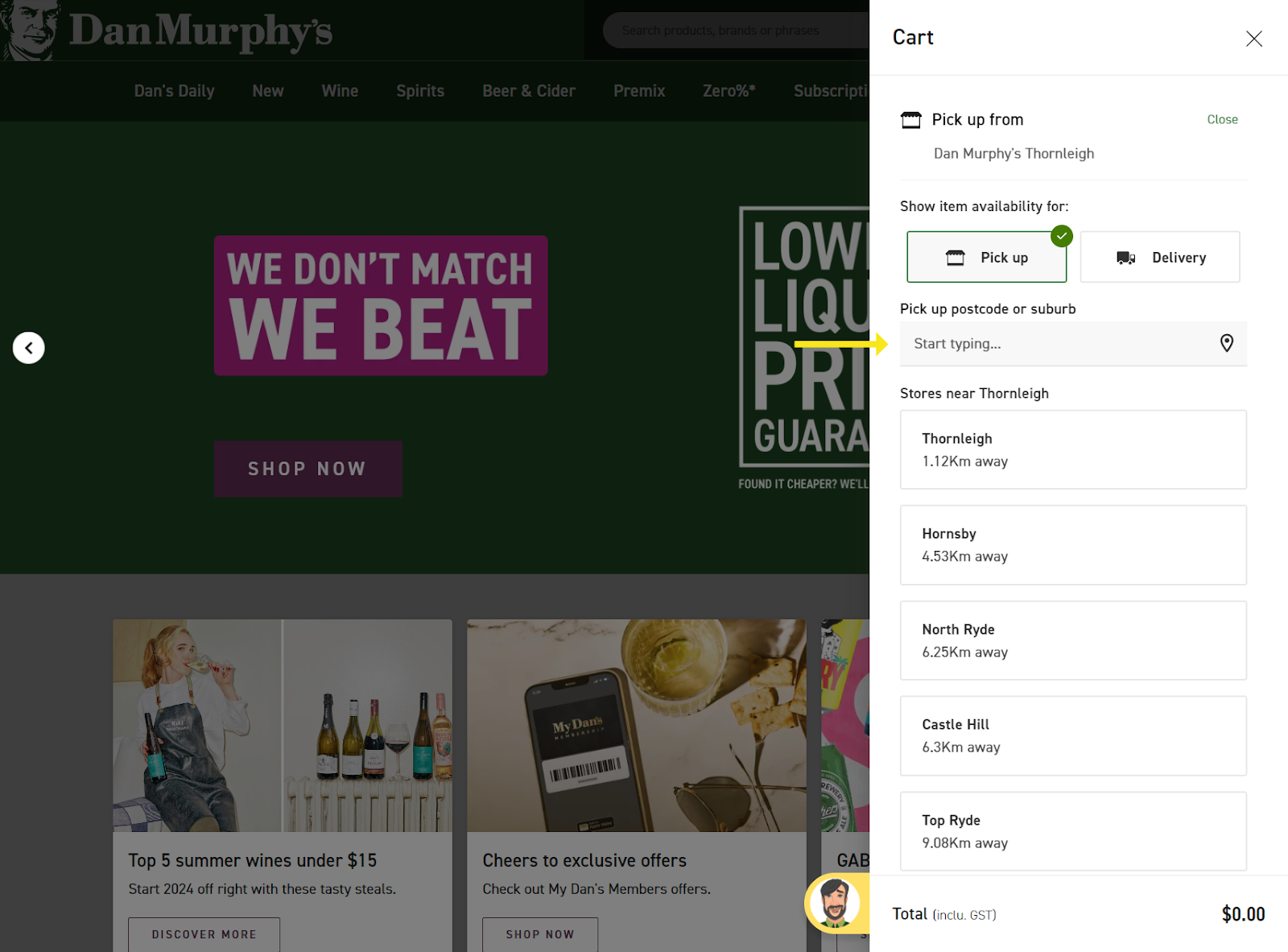Click the purple SHOP NOW banner button
Viewport: 1288px width, 952px height.
click(x=308, y=469)
